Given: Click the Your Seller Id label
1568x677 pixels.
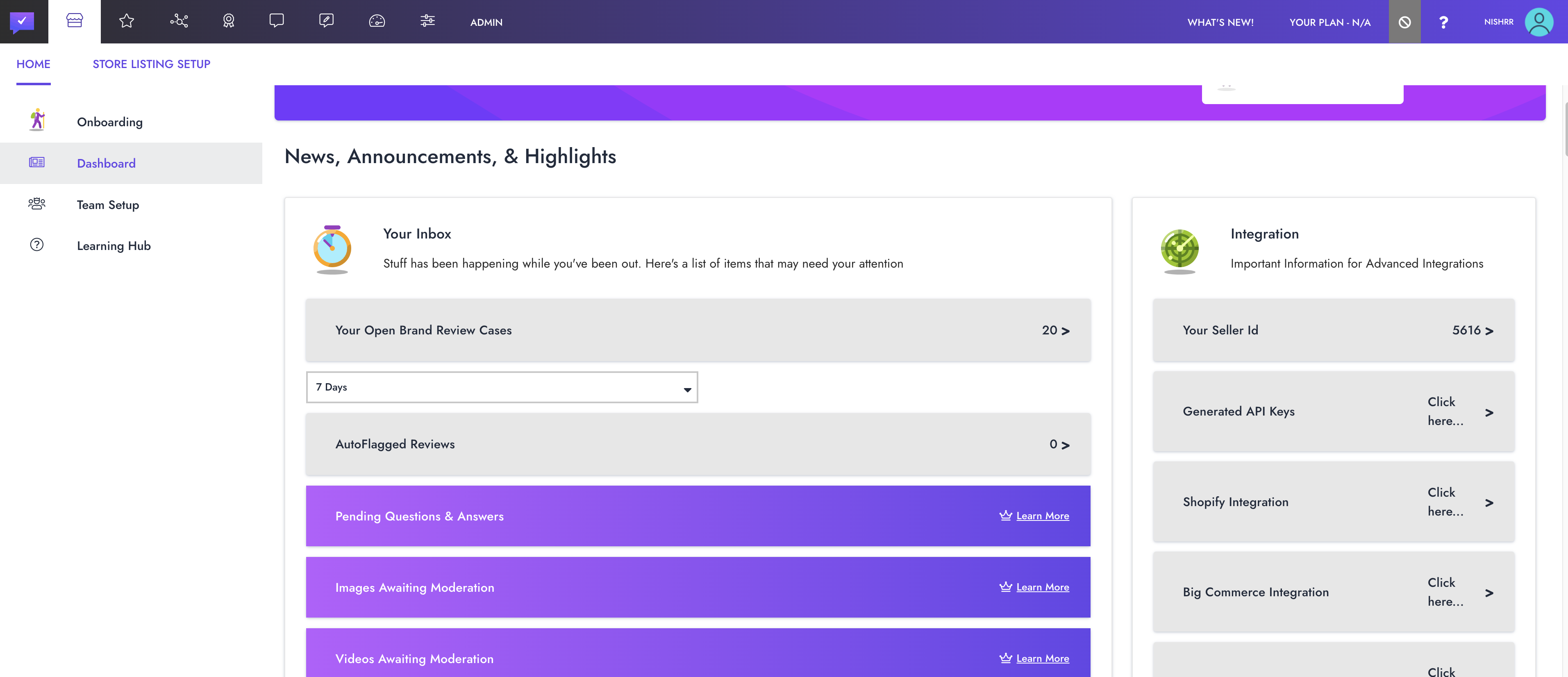Looking at the screenshot, I should (1220, 330).
